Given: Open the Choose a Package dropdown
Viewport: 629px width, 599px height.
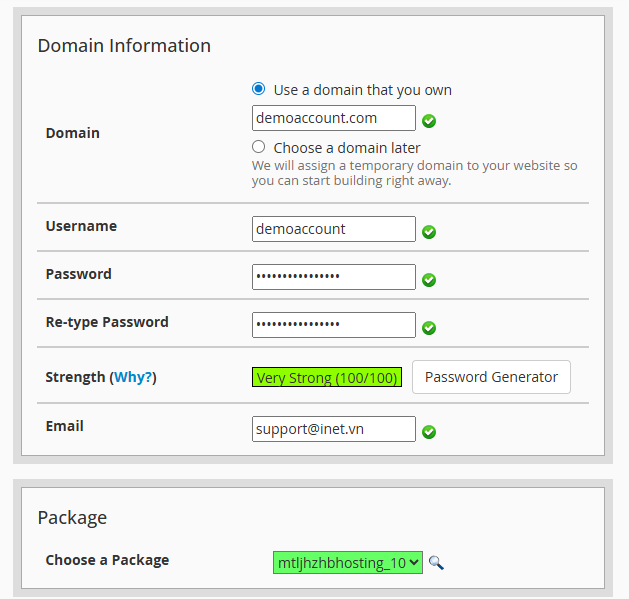Looking at the screenshot, I should [x=347, y=562].
